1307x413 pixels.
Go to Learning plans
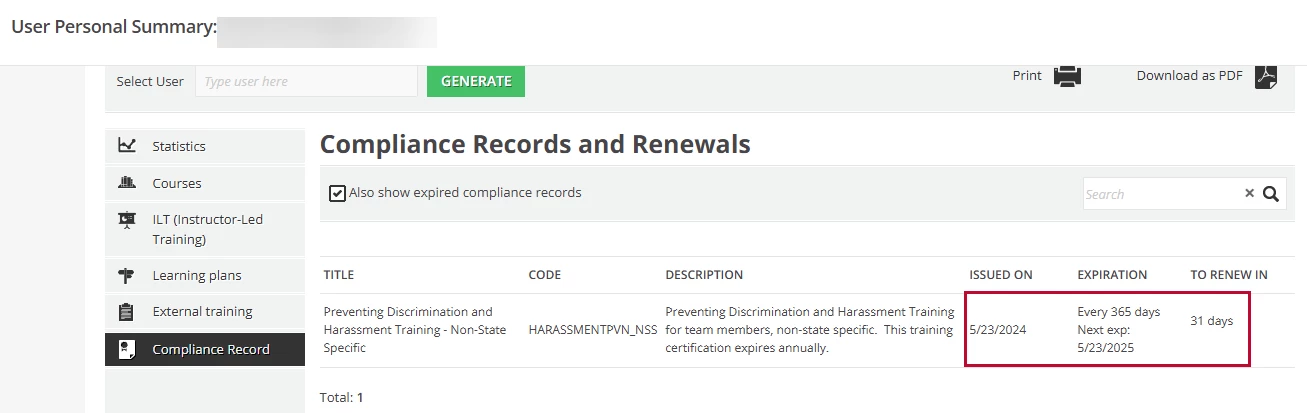pos(197,275)
